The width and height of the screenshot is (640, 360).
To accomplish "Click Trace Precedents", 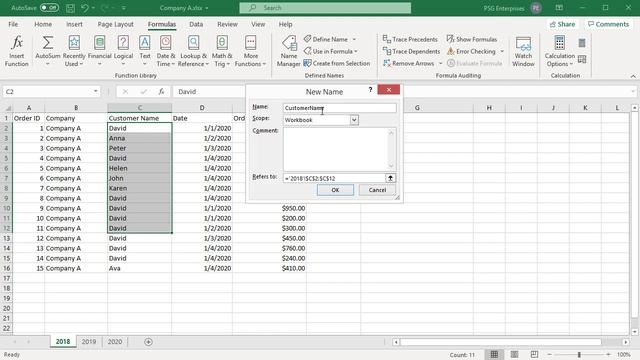I will click(x=410, y=39).
